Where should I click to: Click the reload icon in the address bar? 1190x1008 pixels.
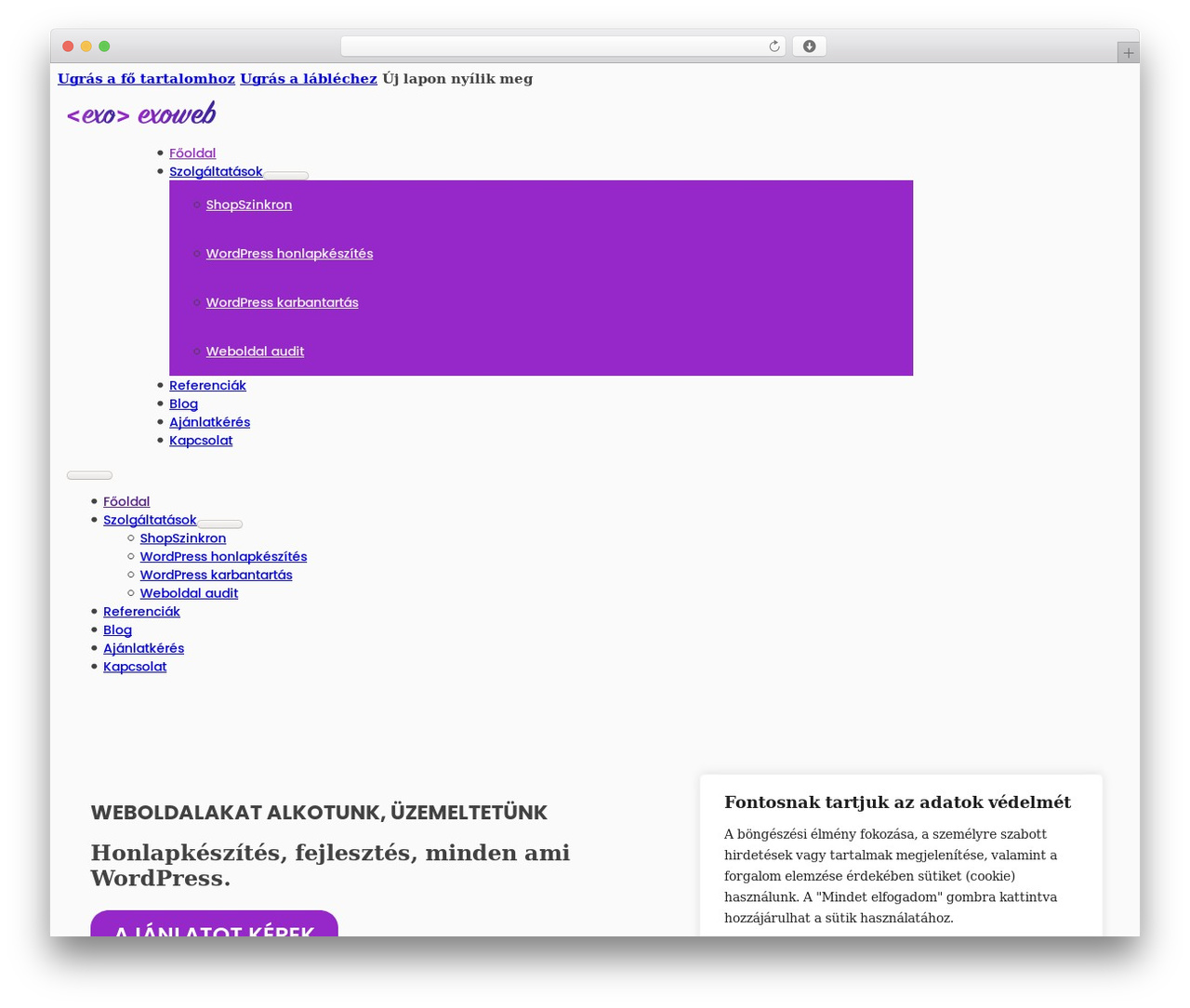pos(774,46)
